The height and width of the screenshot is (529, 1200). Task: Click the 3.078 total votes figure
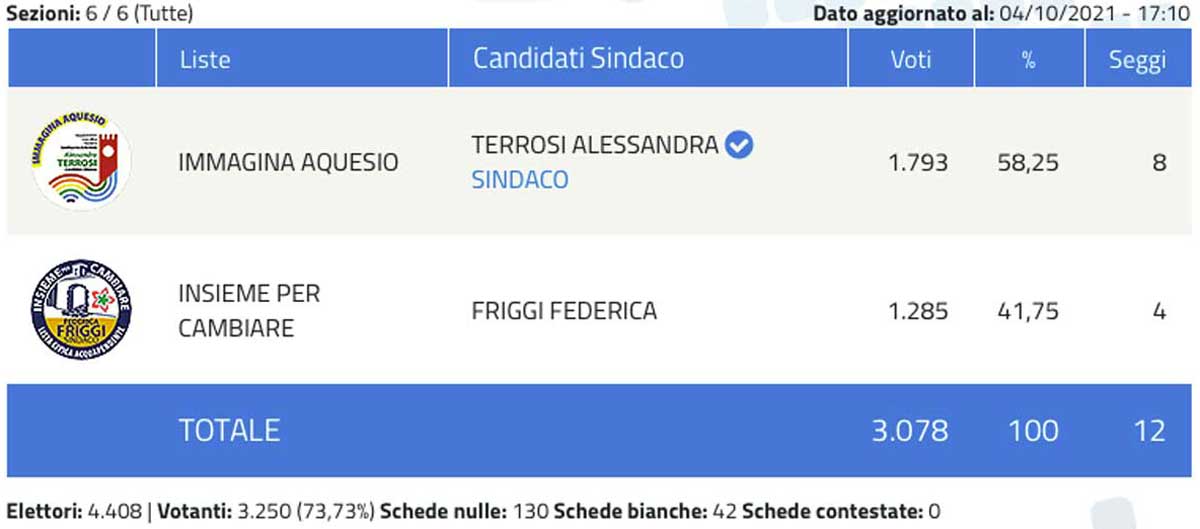pyautogui.click(x=909, y=430)
